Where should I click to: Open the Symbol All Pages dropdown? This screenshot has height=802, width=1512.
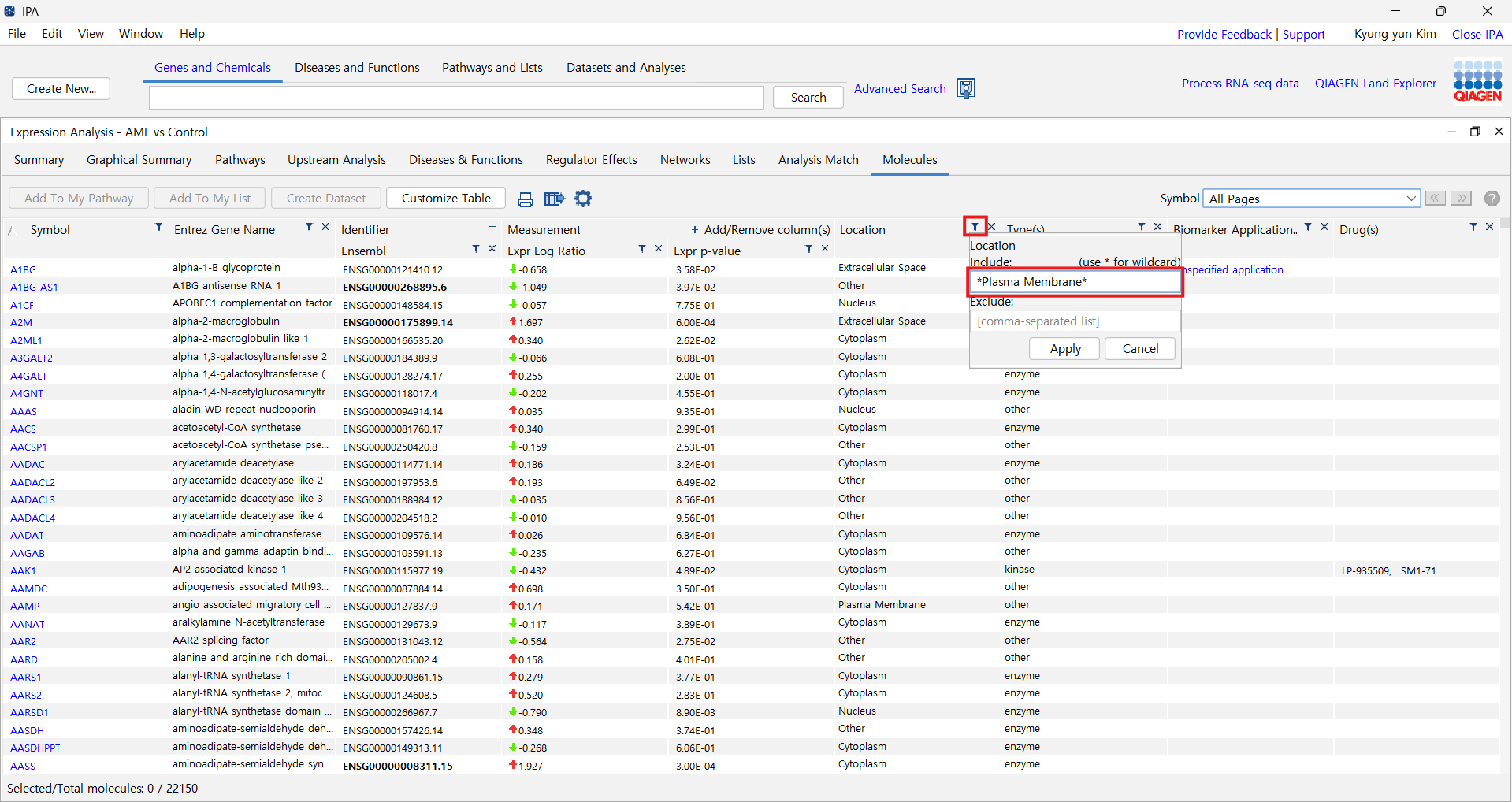pyautogui.click(x=1312, y=199)
